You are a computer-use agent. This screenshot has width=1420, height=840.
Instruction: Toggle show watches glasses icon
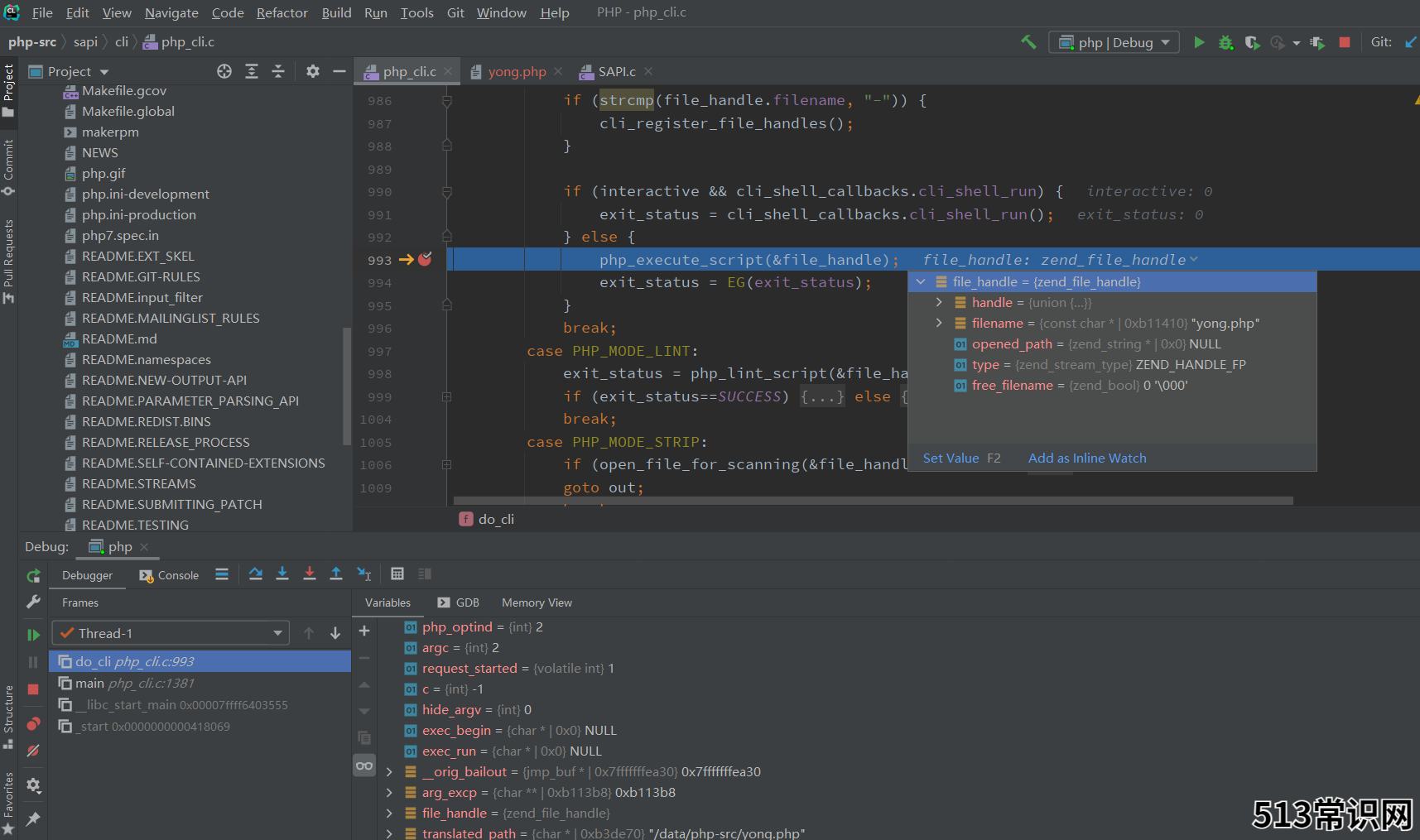click(x=364, y=766)
